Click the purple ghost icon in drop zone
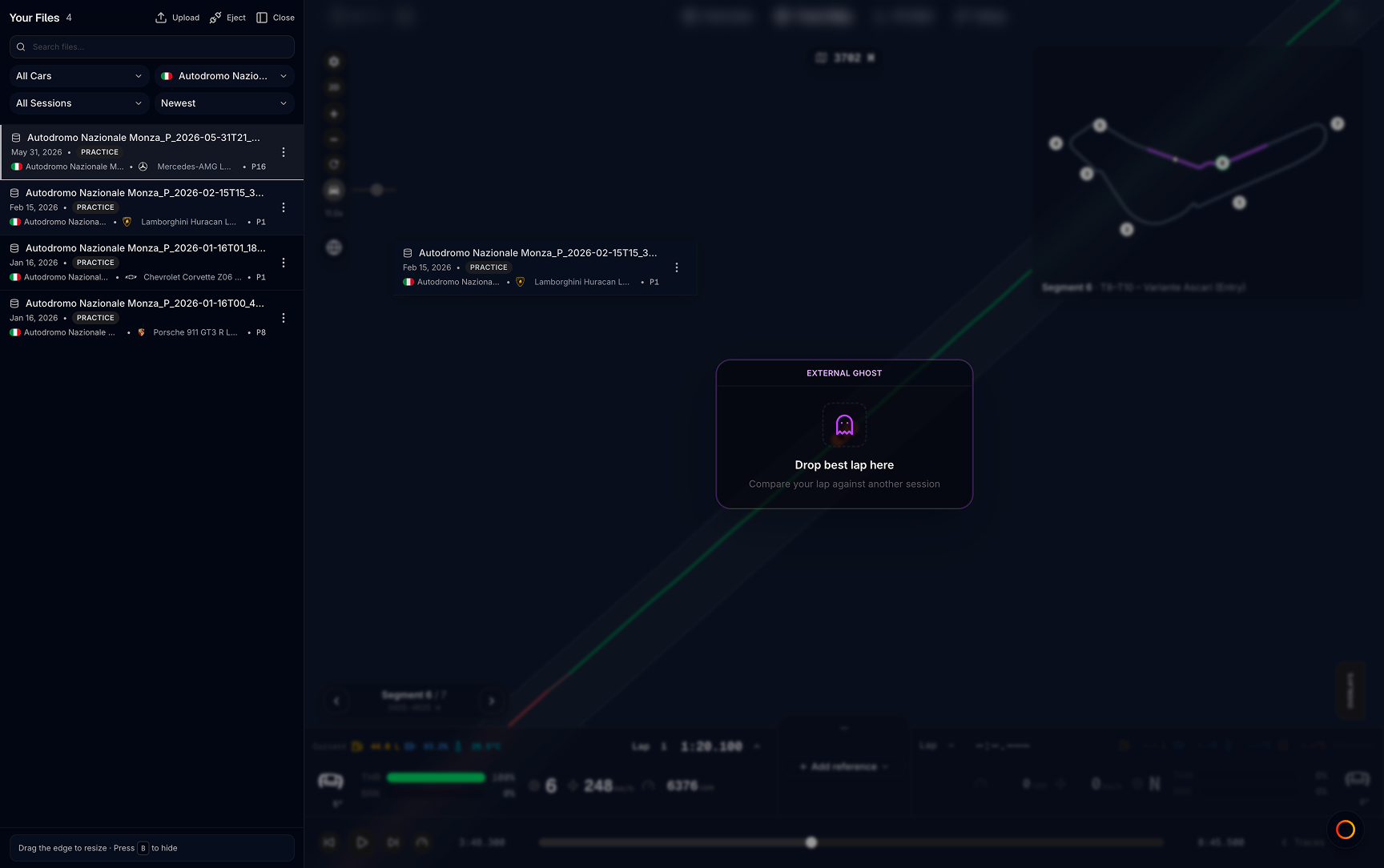 click(x=844, y=424)
